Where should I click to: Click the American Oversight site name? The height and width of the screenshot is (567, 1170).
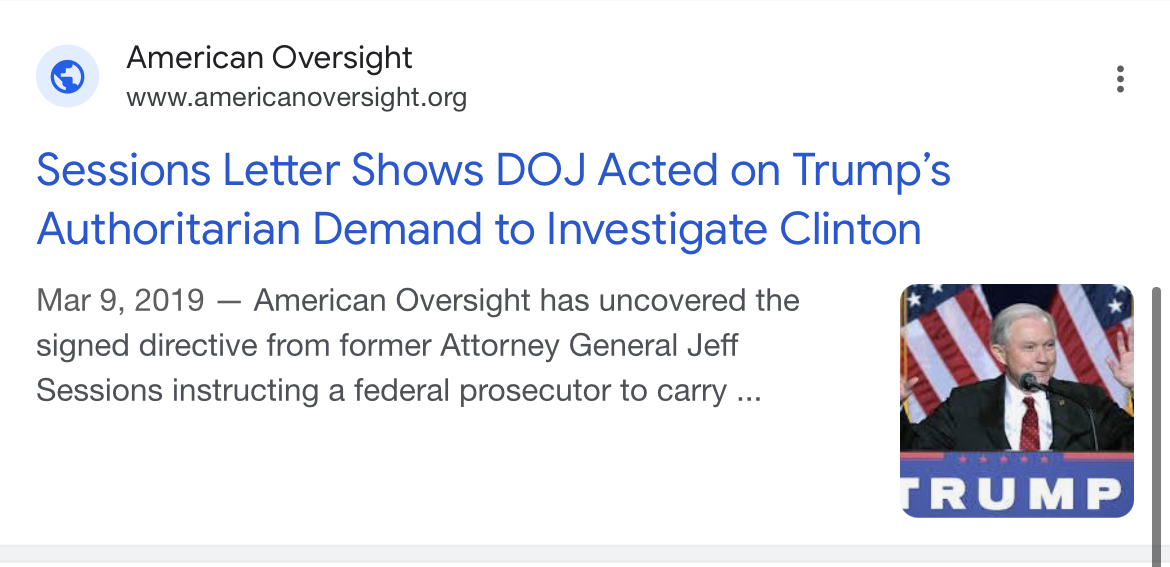269,57
